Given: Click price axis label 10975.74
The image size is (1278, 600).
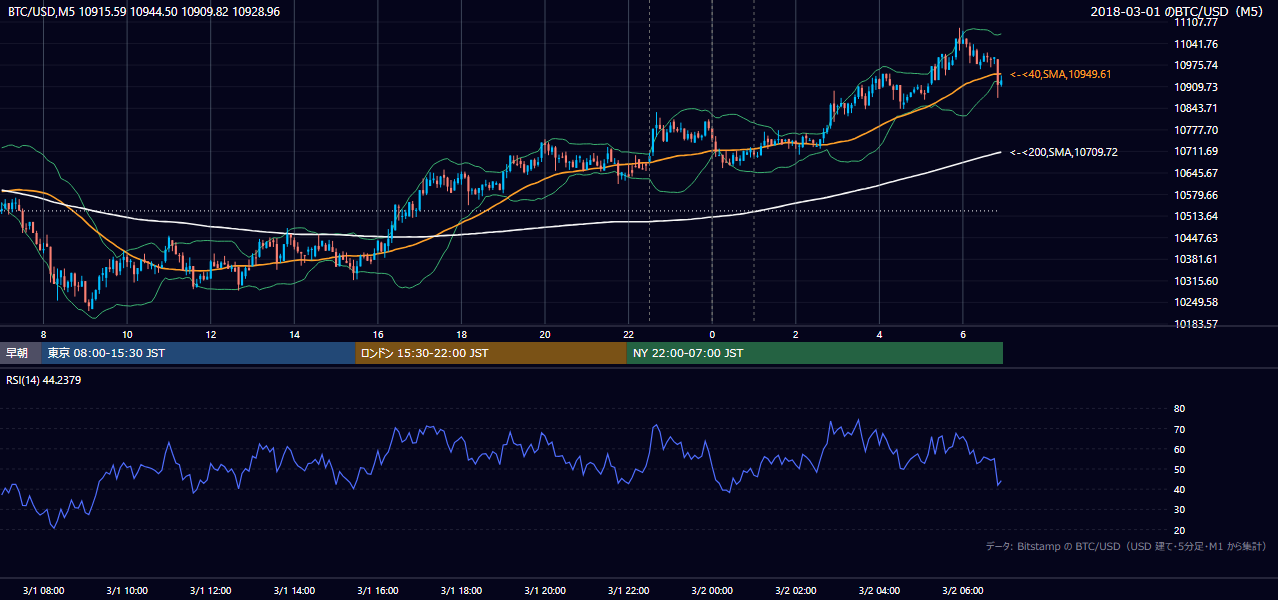Looking at the screenshot, I should (1194, 65).
